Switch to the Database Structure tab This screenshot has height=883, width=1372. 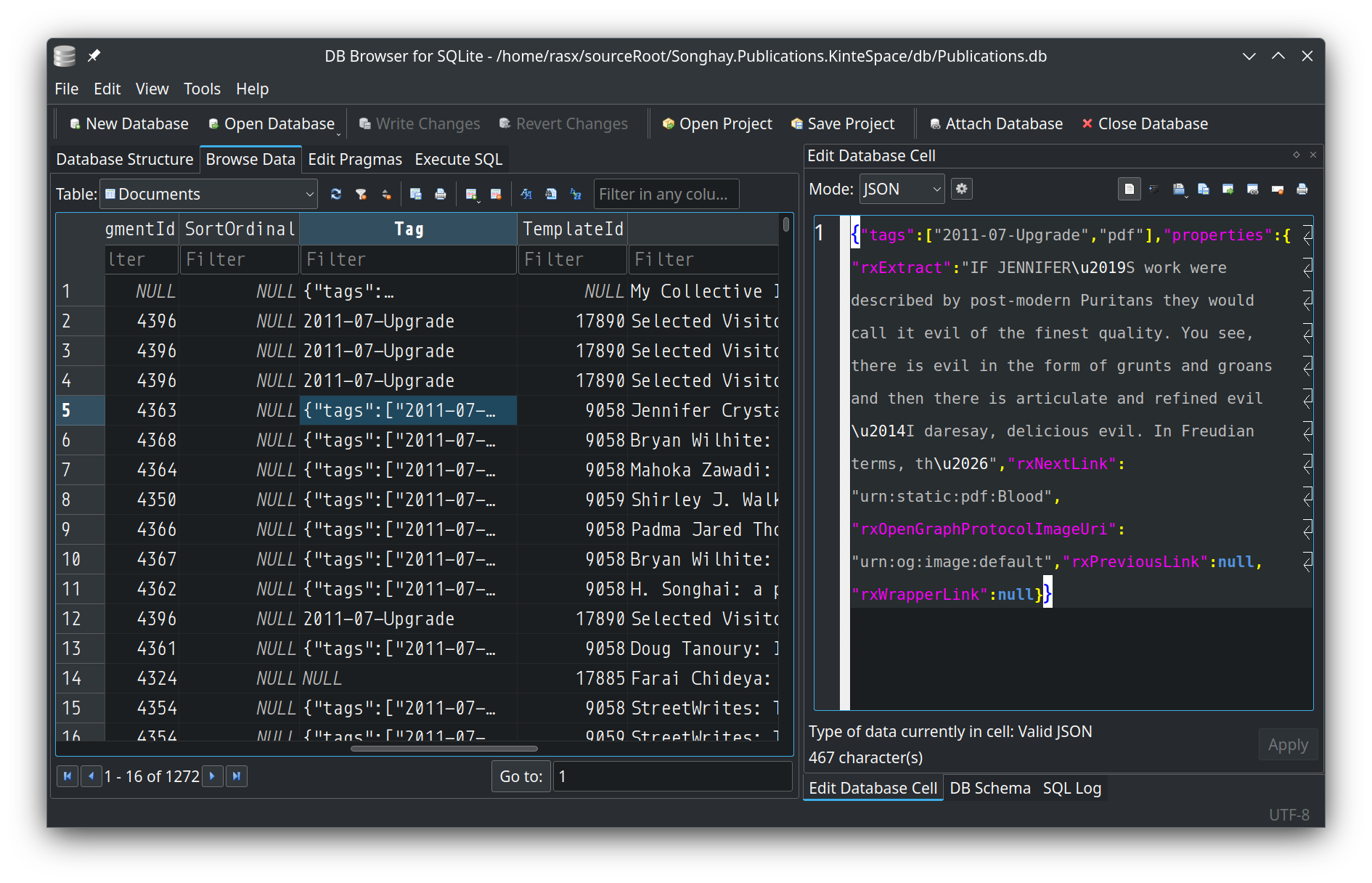125,159
